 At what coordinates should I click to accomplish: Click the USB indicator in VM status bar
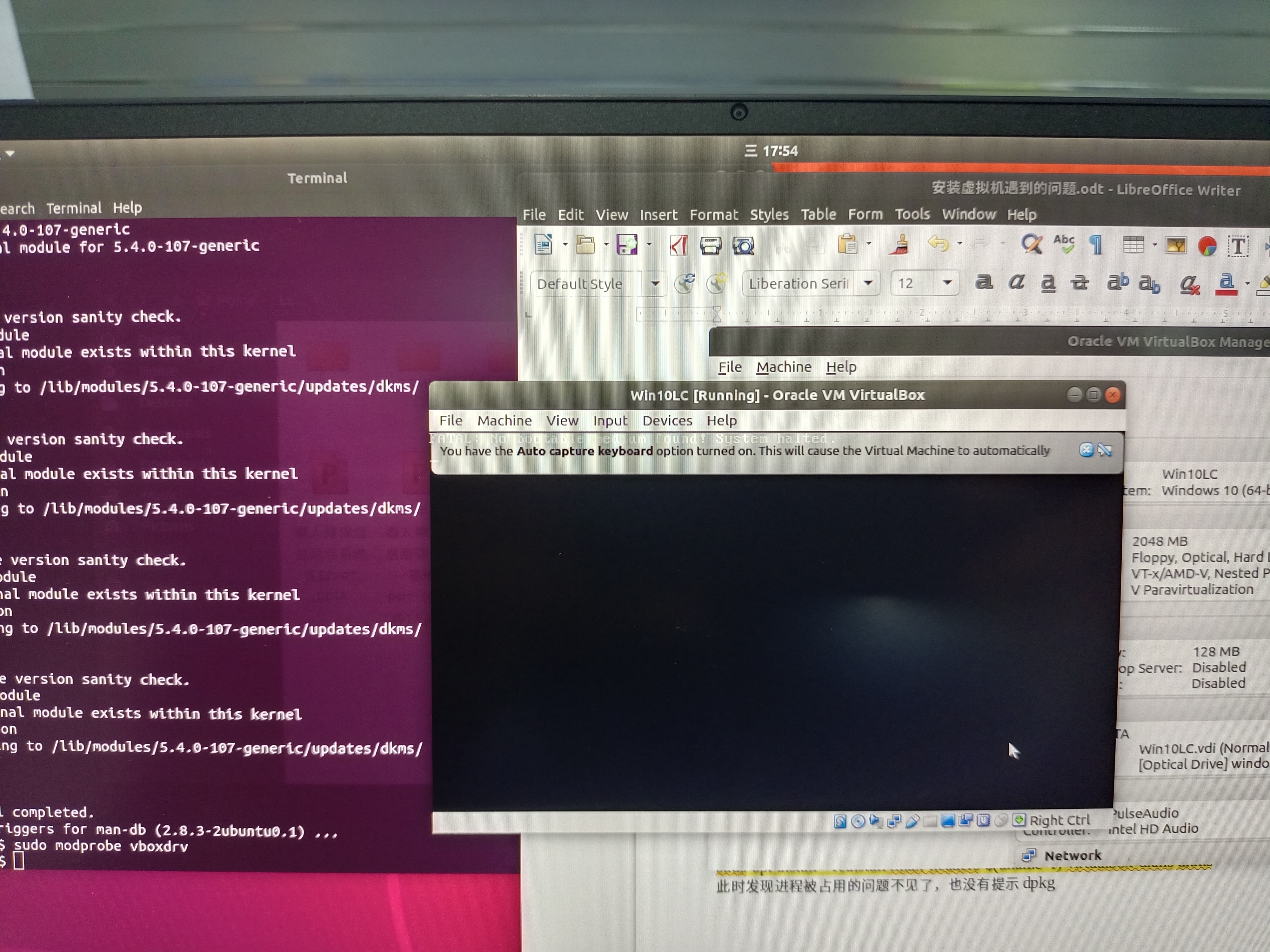(912, 821)
